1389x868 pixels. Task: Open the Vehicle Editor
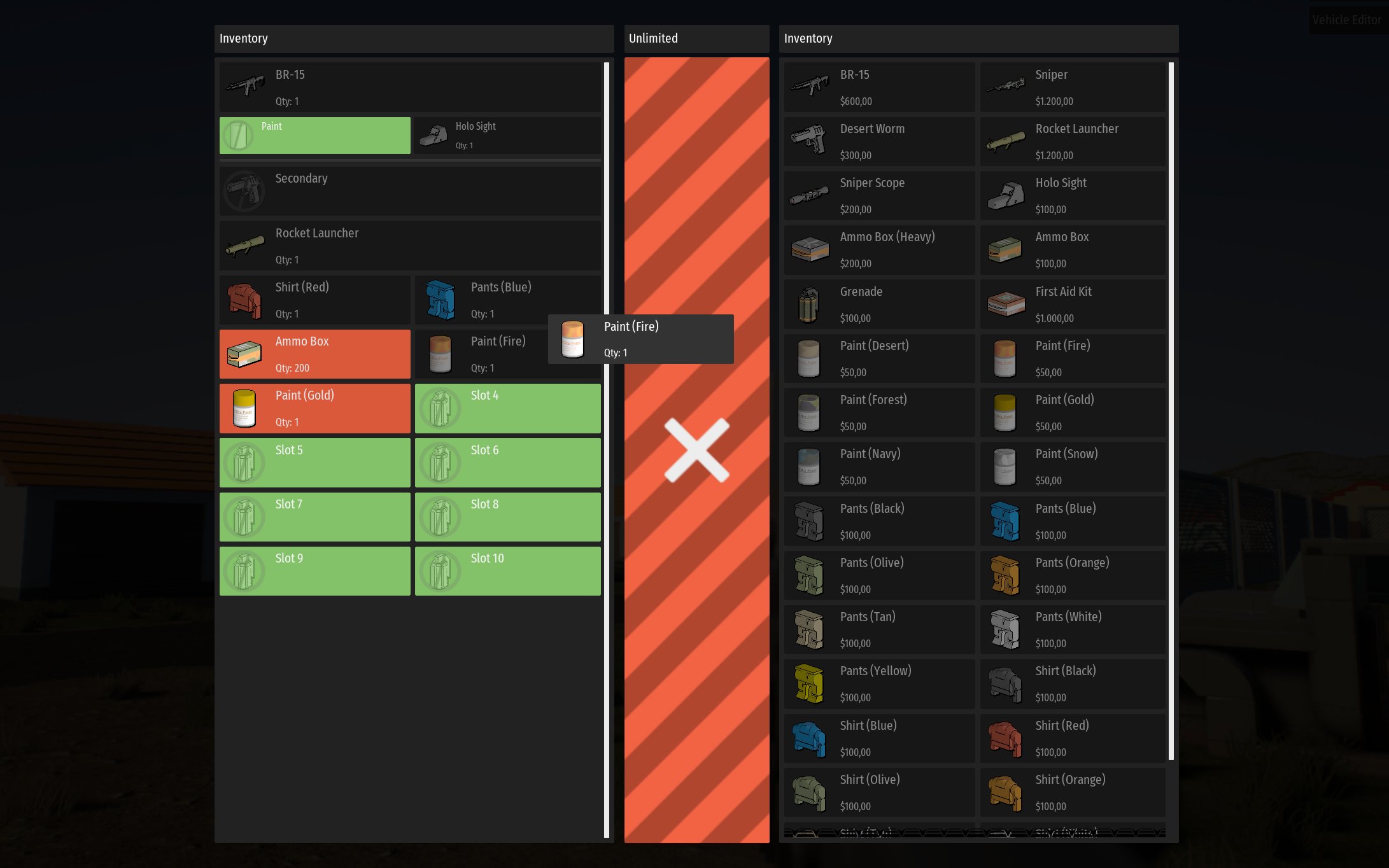pyautogui.click(x=1347, y=19)
